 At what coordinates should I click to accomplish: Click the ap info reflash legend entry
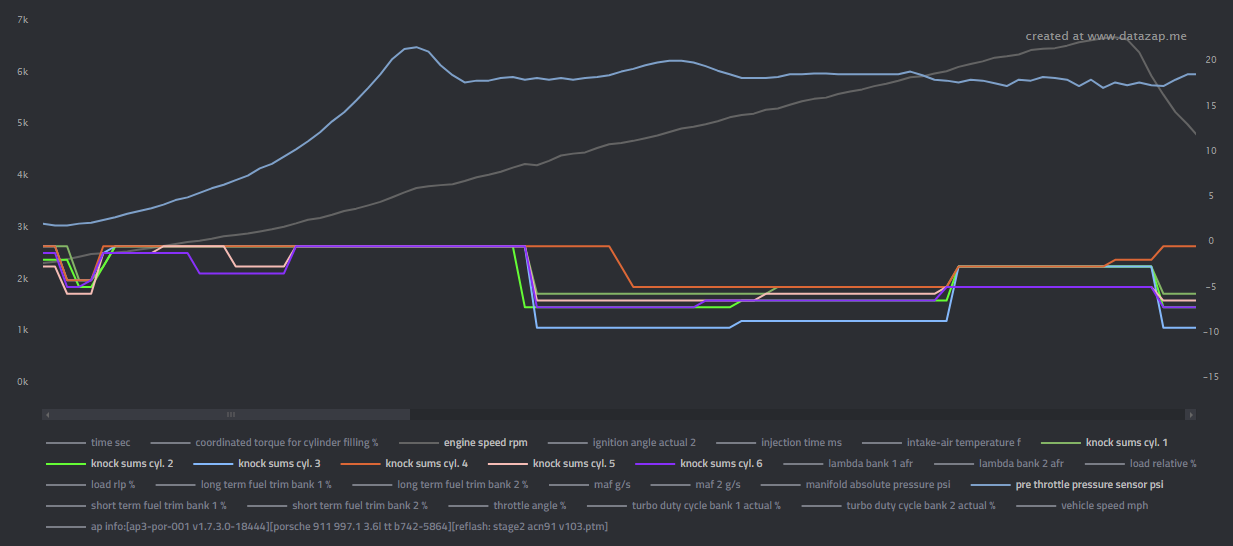(x=349, y=526)
